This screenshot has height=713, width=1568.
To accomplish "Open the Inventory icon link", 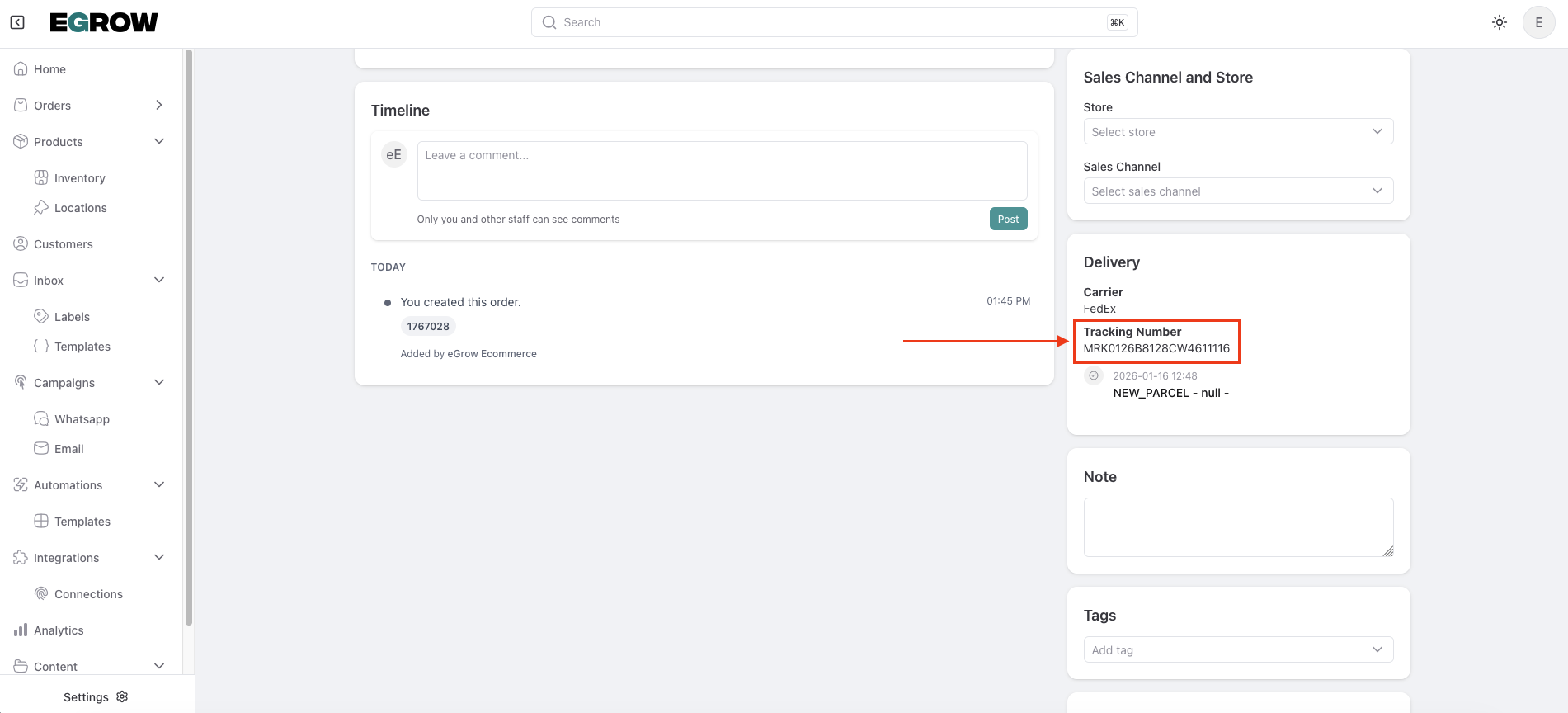I will pos(41,177).
